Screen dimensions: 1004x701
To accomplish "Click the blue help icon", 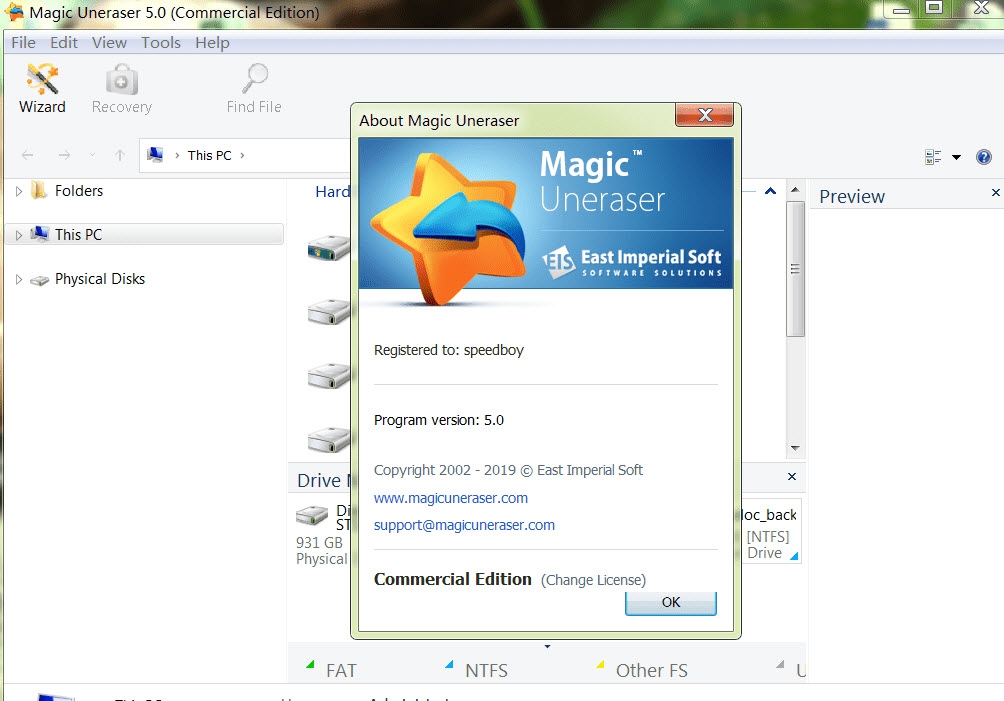I will (984, 157).
